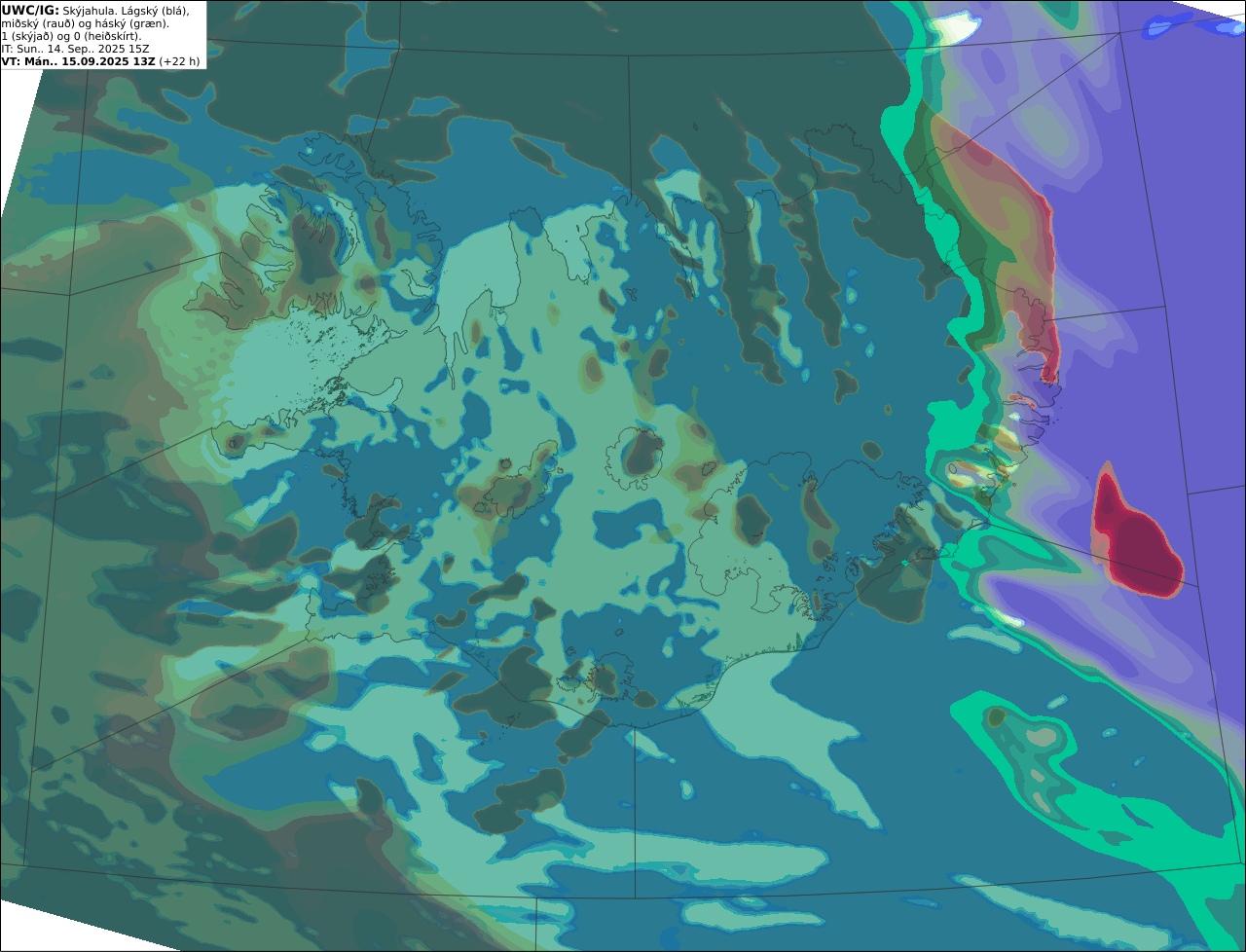Click the 'háský (græn).' legend text
The image size is (1246, 952).
(130, 23)
